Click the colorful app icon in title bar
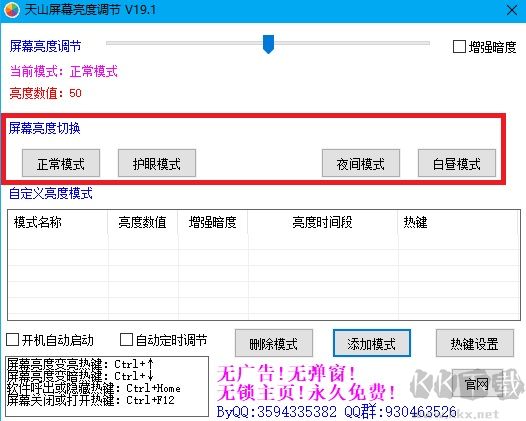 click(12, 10)
